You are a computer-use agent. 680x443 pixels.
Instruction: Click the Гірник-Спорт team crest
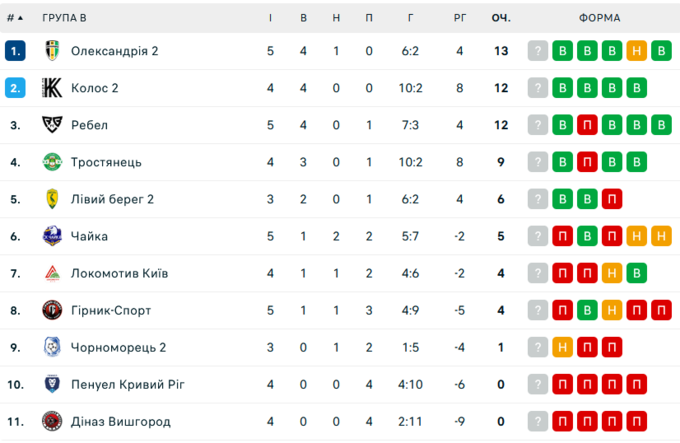point(52,311)
